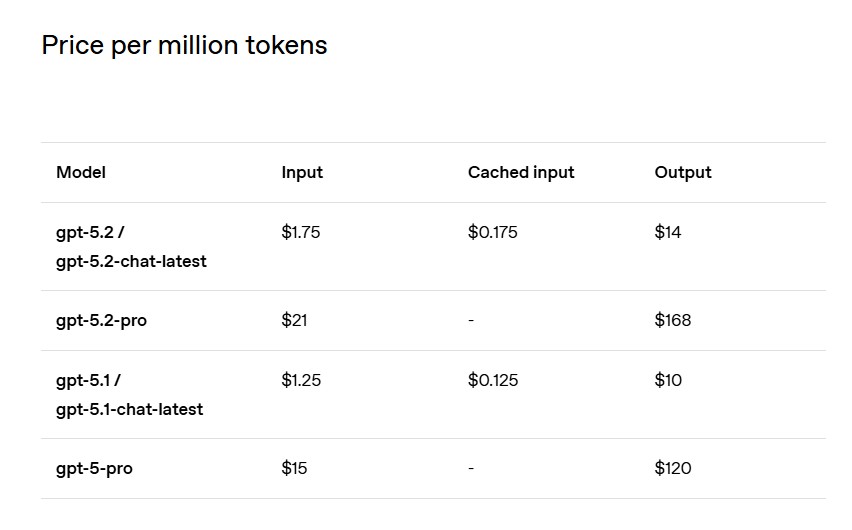
Task: Click the Output column header
Action: point(683,172)
